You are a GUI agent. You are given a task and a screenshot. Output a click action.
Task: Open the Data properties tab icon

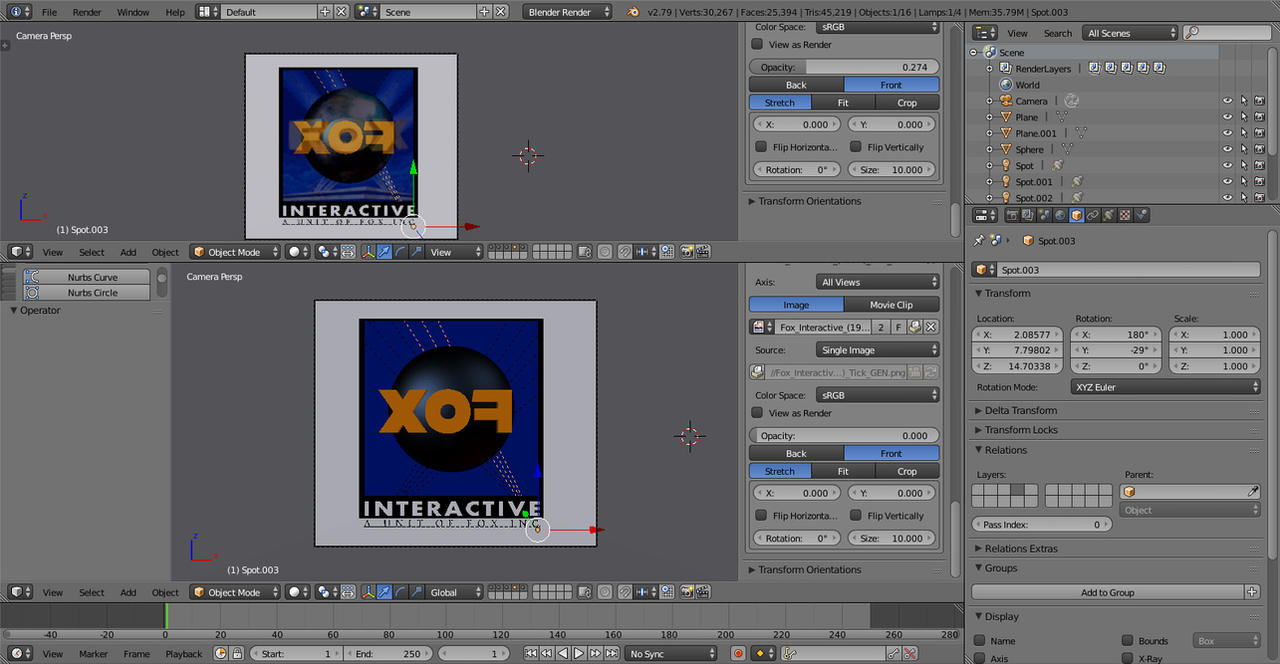(x=1109, y=215)
